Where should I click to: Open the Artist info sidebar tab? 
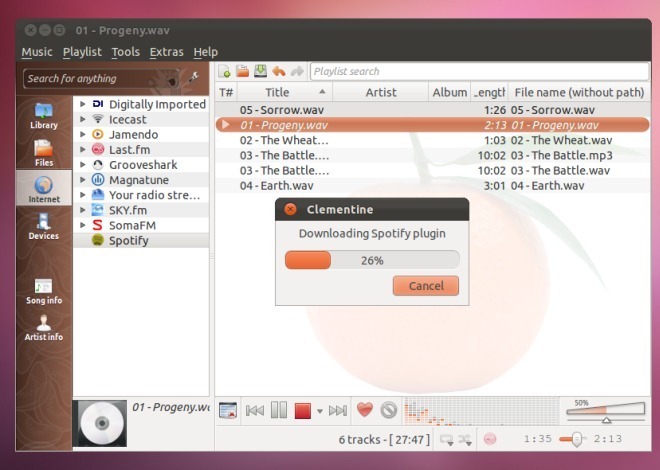tap(44, 327)
